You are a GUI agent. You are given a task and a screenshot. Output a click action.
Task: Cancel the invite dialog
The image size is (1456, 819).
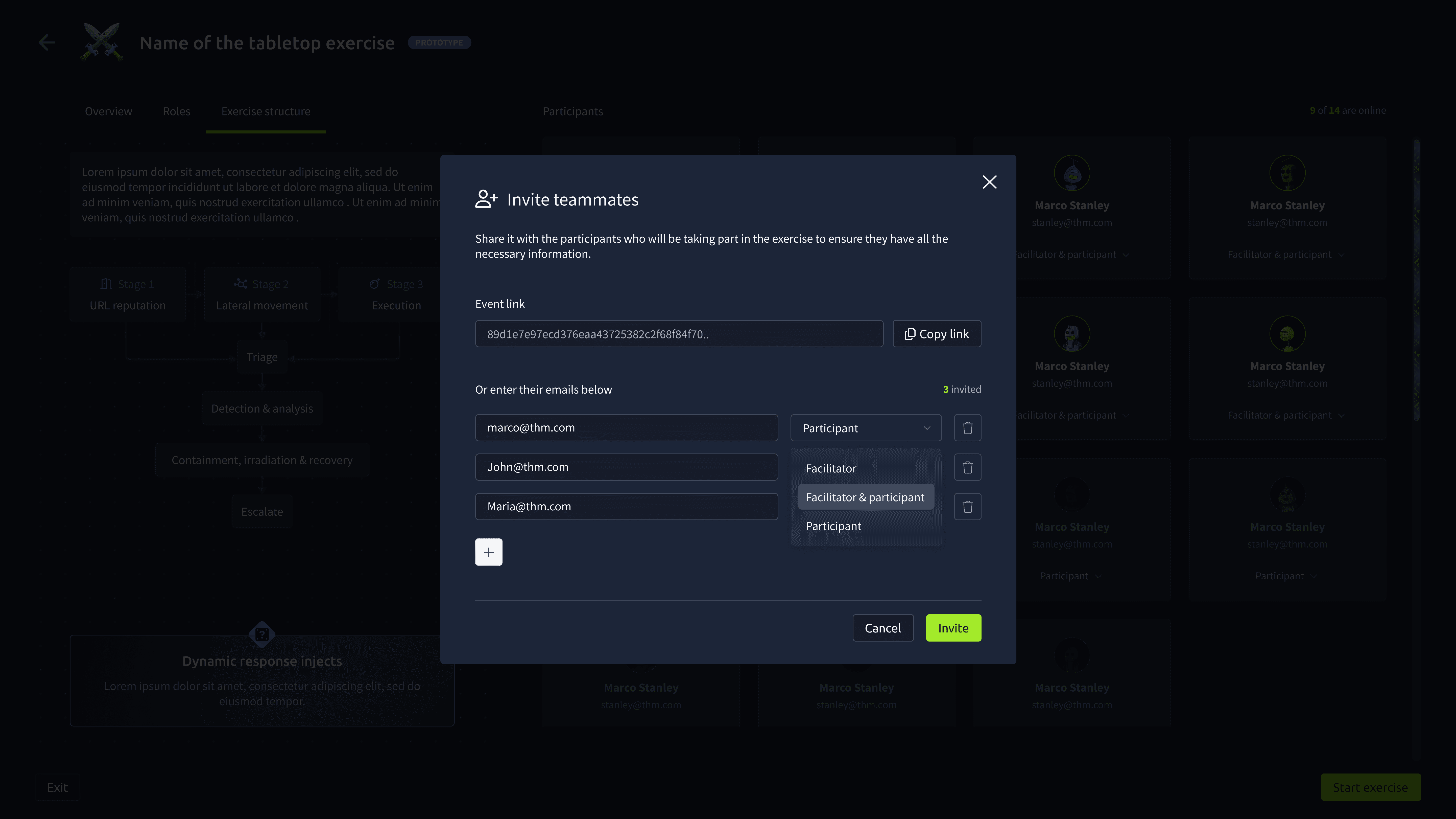point(882,628)
